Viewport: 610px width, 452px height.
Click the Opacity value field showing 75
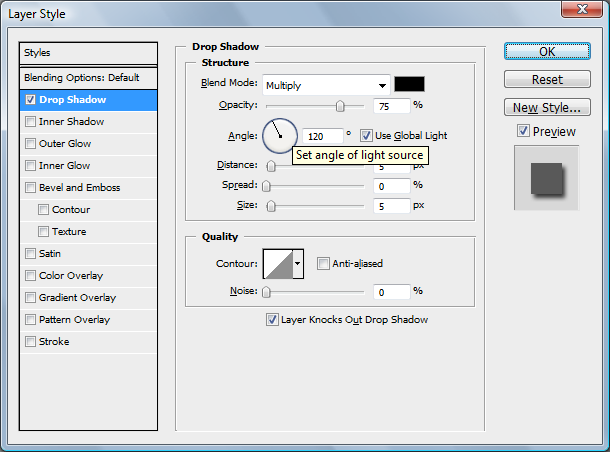pos(392,106)
